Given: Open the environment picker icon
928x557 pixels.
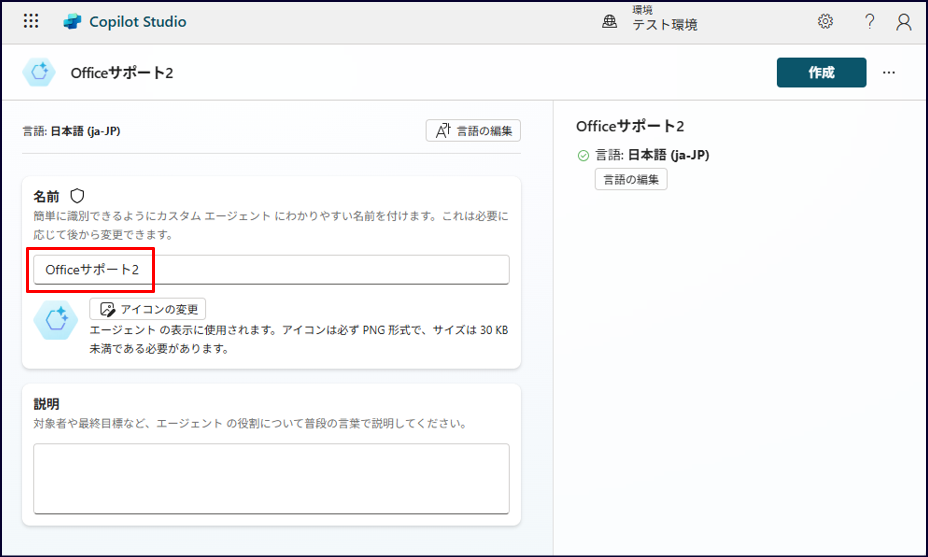Looking at the screenshot, I should 610,22.
